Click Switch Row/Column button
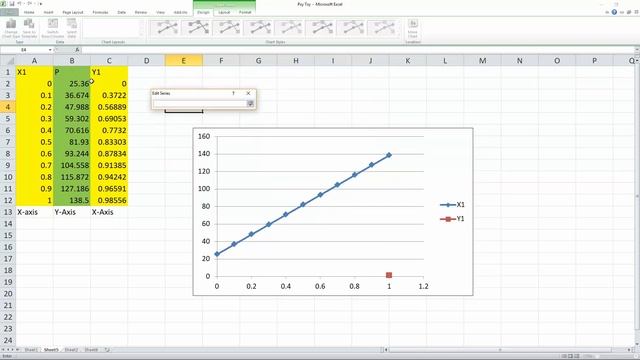This screenshot has width=640, height=360. [x=53, y=28]
